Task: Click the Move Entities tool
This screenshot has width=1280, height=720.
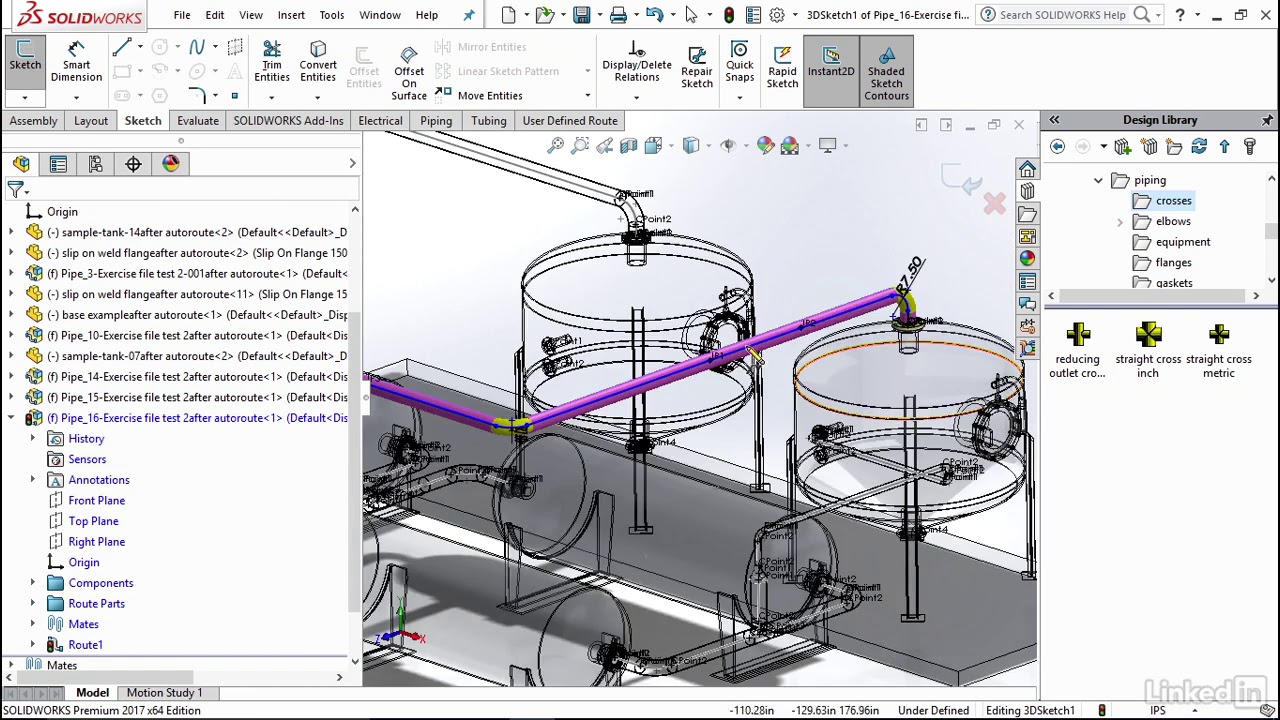Action: pos(478,95)
